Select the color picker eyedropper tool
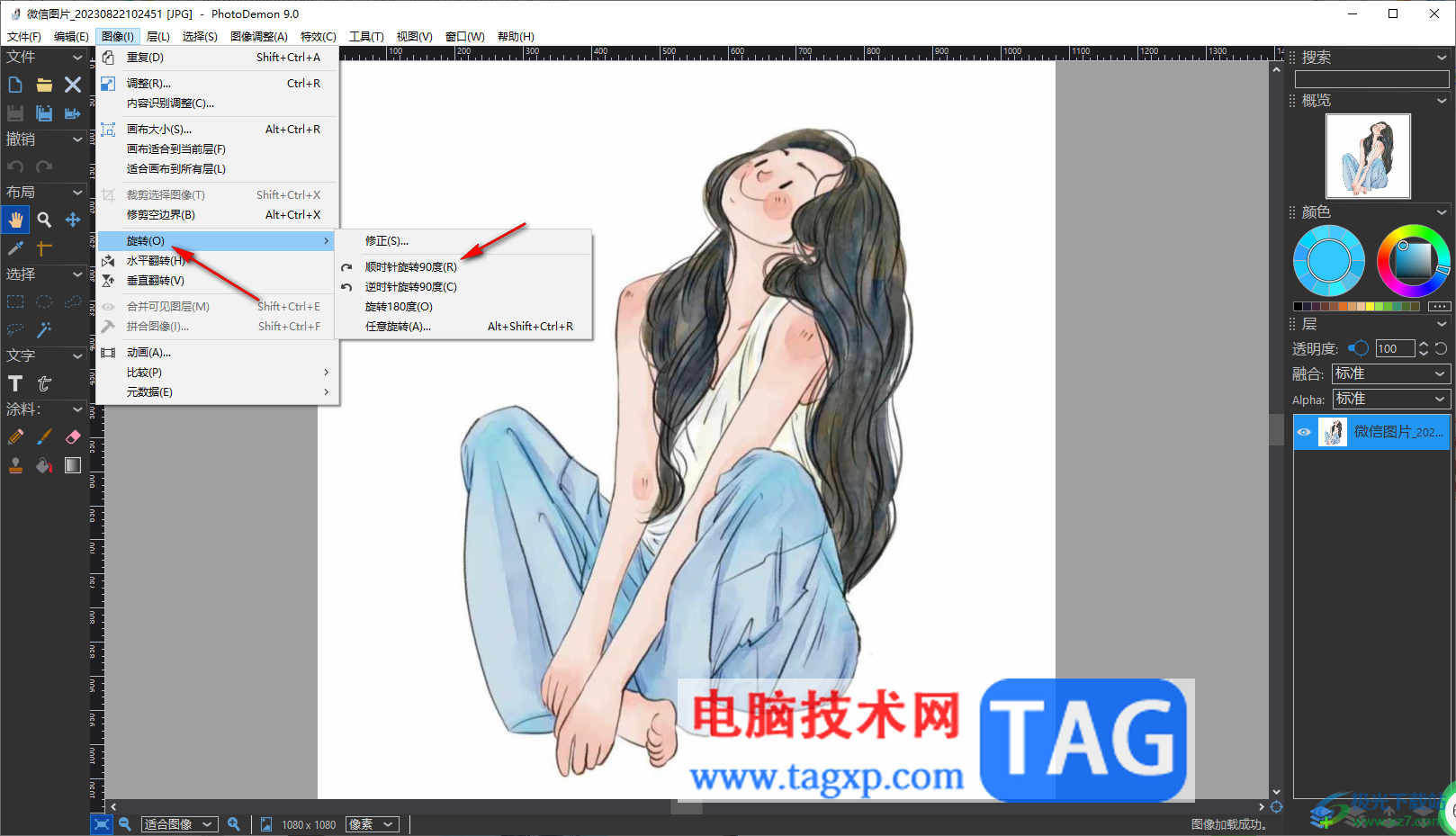The image size is (1456, 836). click(x=15, y=247)
